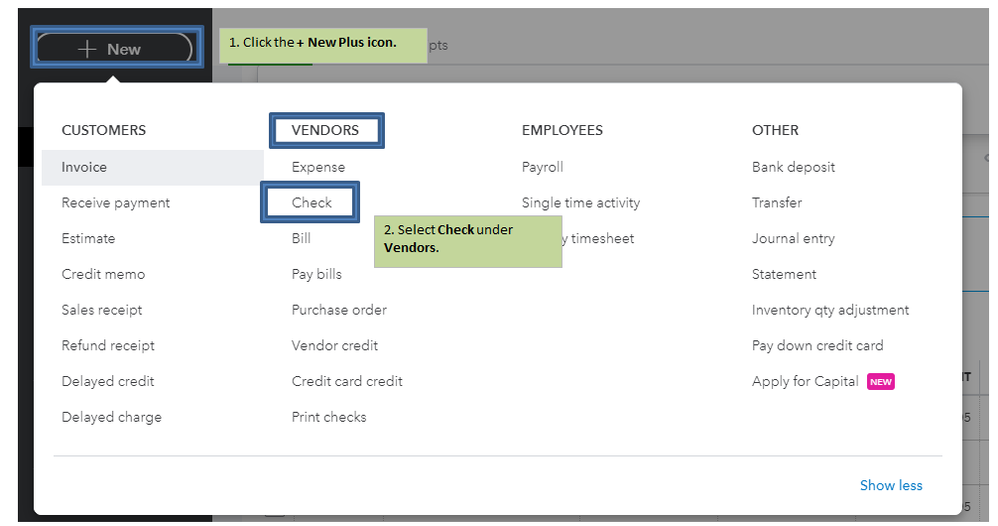Select Payroll under Employees
Viewport: 998px width, 526px height.
543,167
